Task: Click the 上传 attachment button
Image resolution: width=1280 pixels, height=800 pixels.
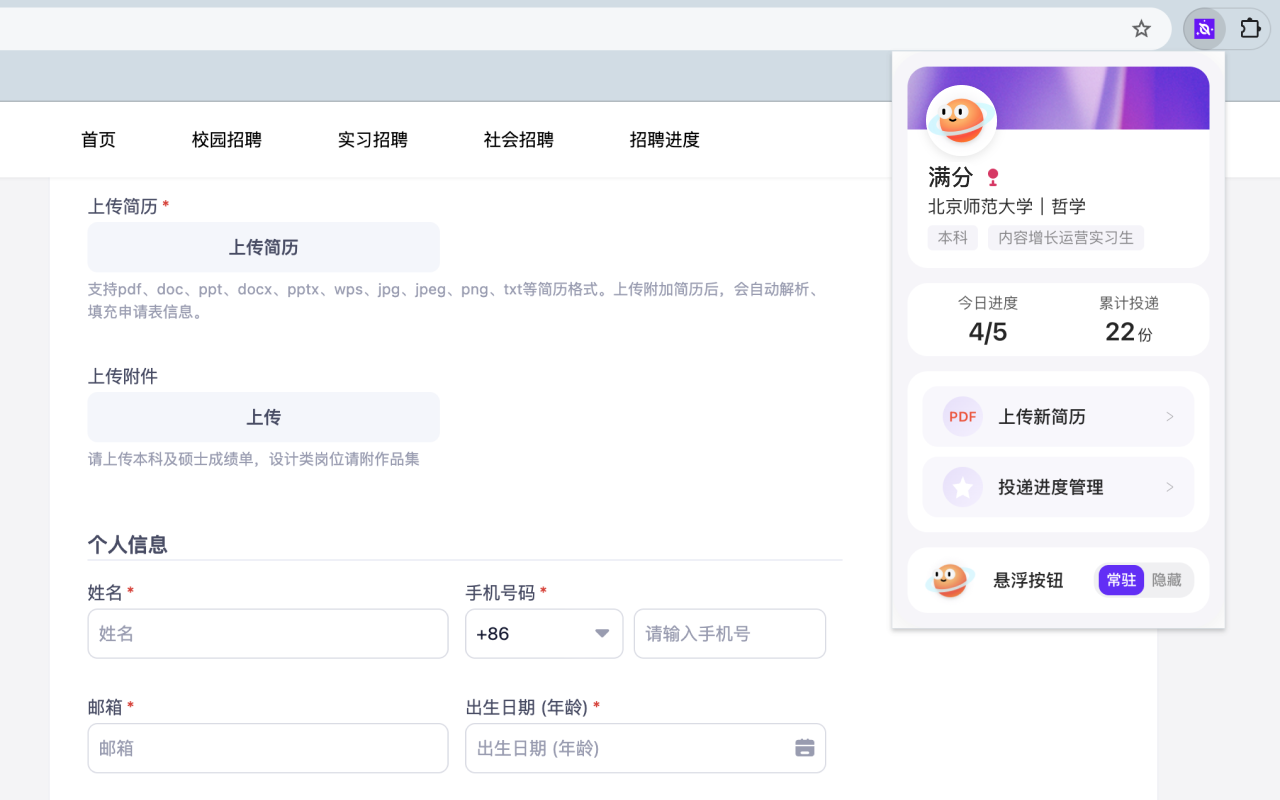Action: pyautogui.click(x=263, y=417)
